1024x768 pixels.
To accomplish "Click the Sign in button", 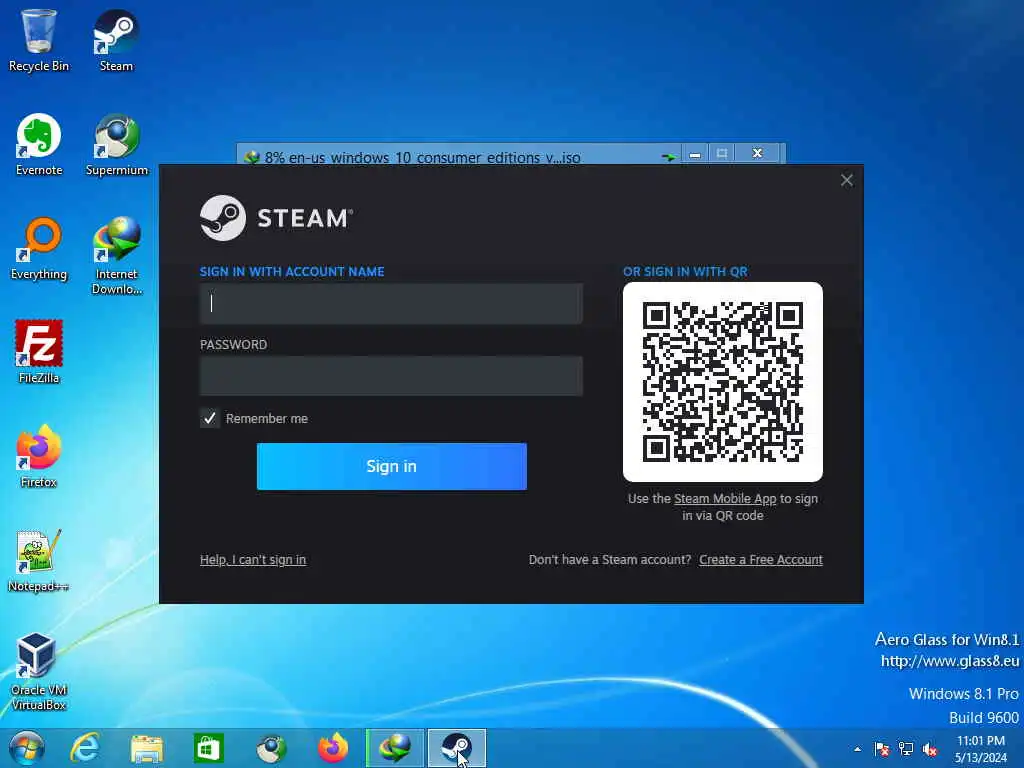I will pos(392,466).
